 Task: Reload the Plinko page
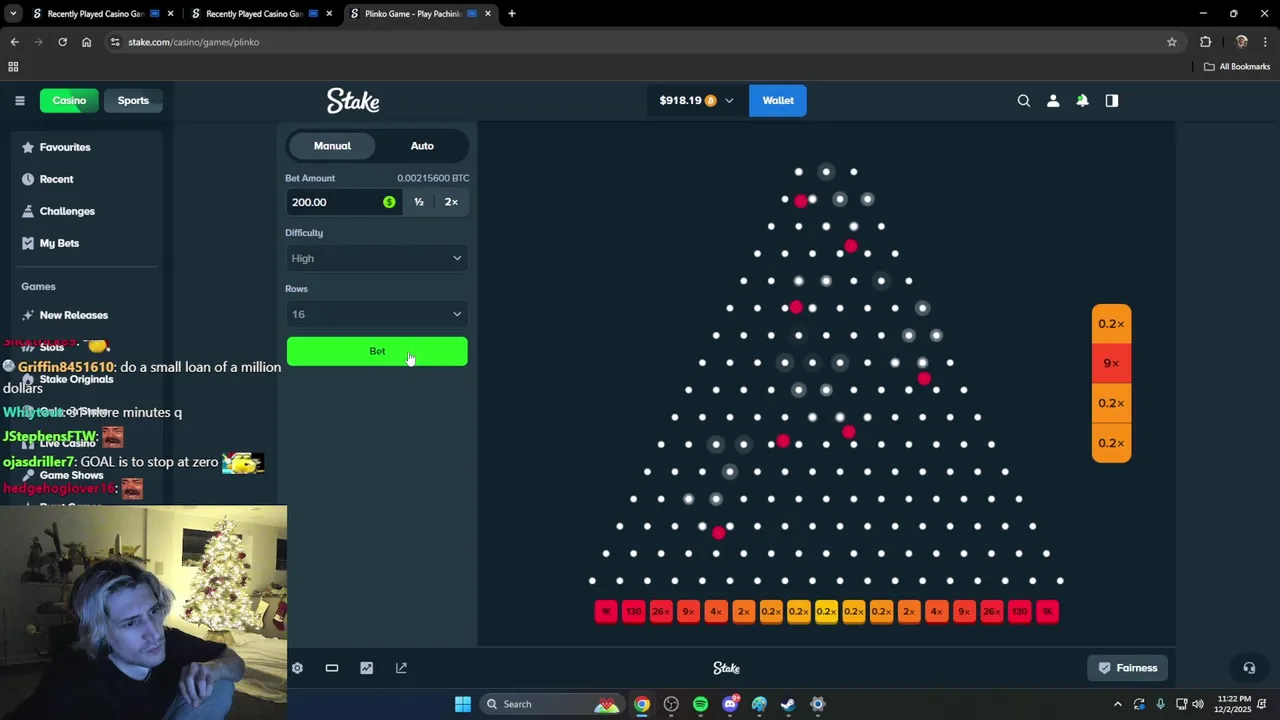pyautogui.click(x=62, y=42)
